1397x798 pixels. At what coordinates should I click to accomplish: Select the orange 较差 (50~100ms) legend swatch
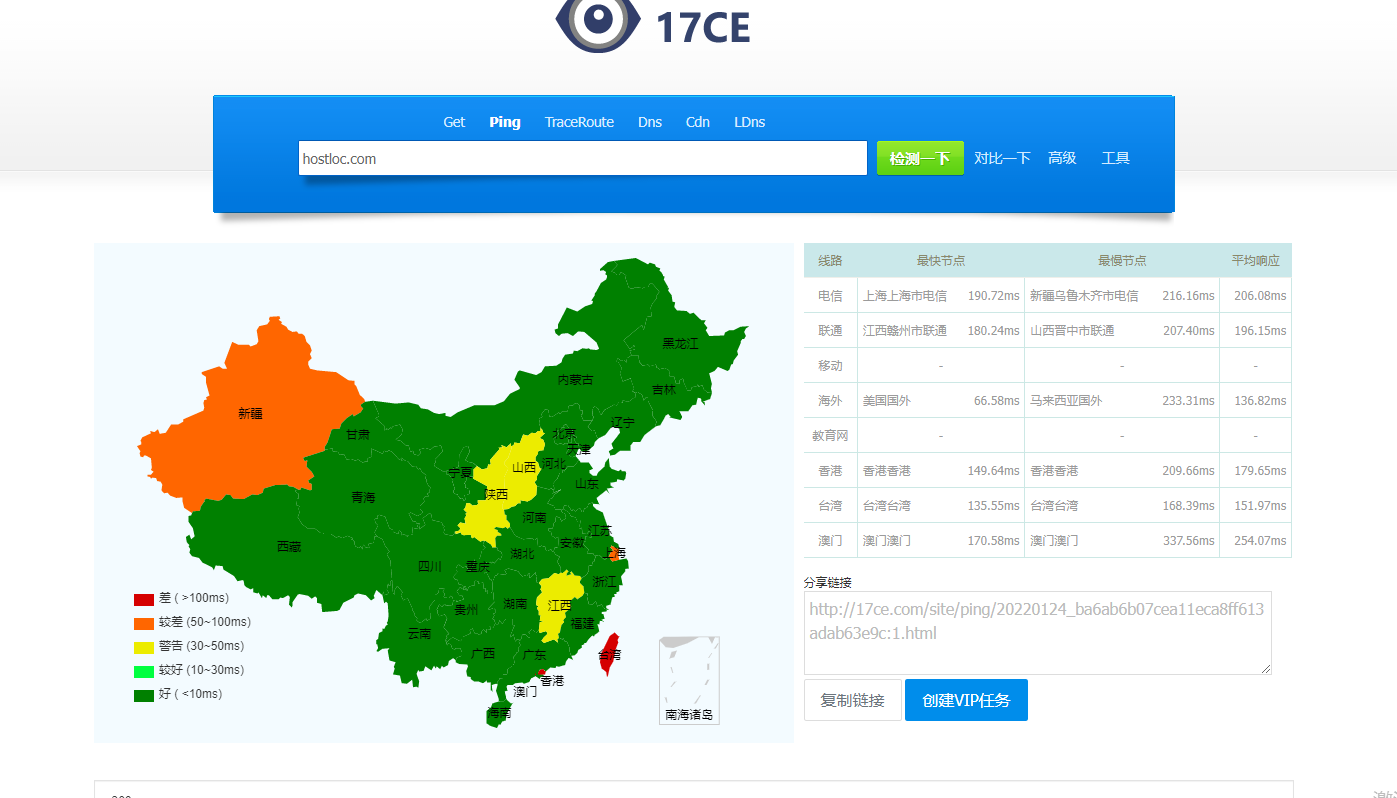(x=144, y=623)
